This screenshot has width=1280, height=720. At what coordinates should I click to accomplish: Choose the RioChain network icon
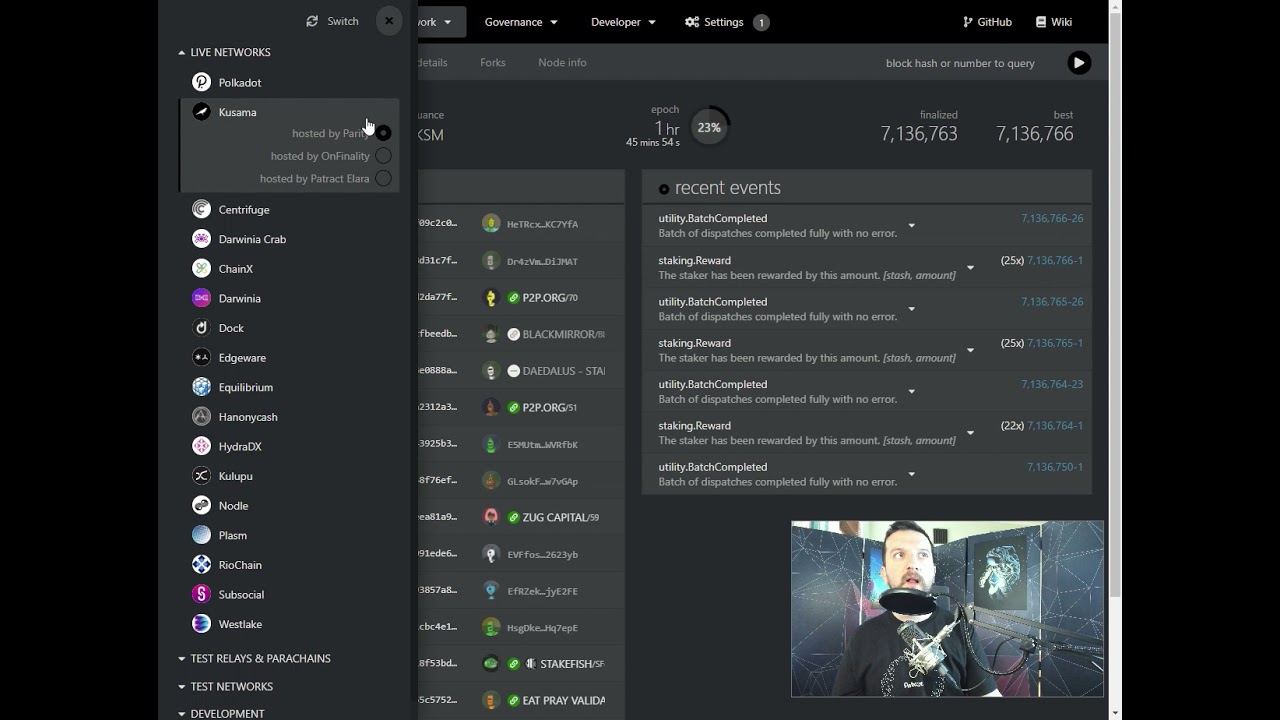pos(201,565)
